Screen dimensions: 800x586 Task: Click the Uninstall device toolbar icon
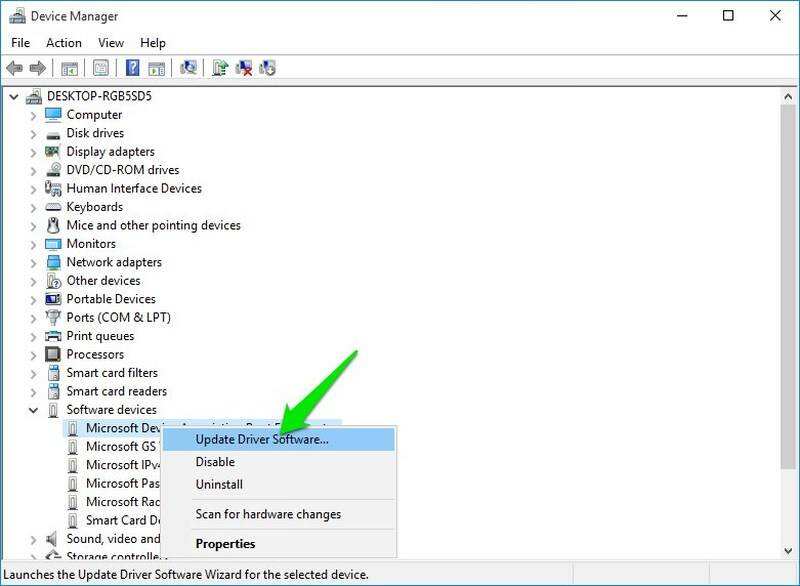click(243, 68)
